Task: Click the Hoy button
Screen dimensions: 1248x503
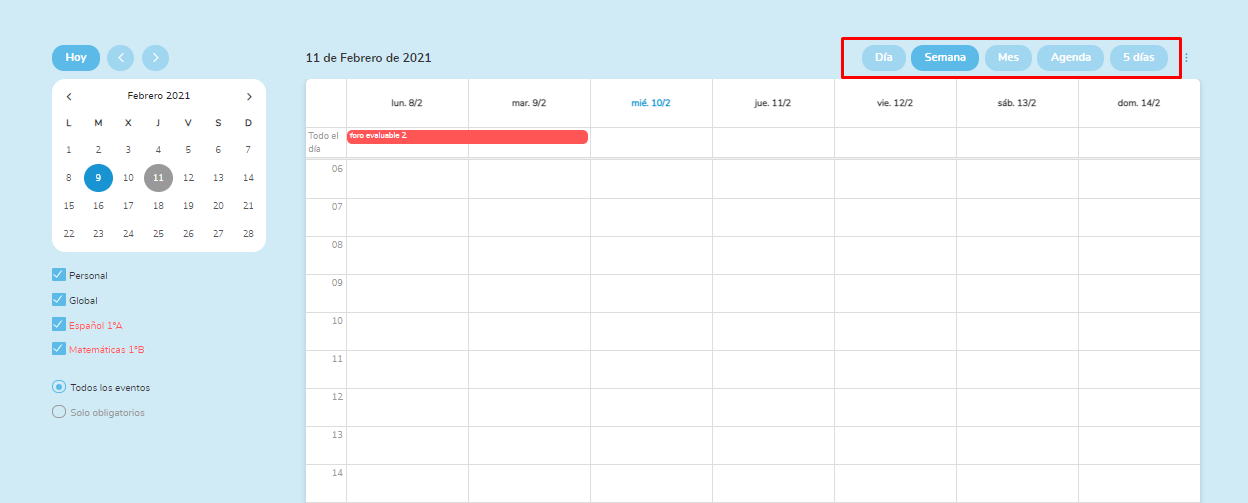Action: [76, 58]
